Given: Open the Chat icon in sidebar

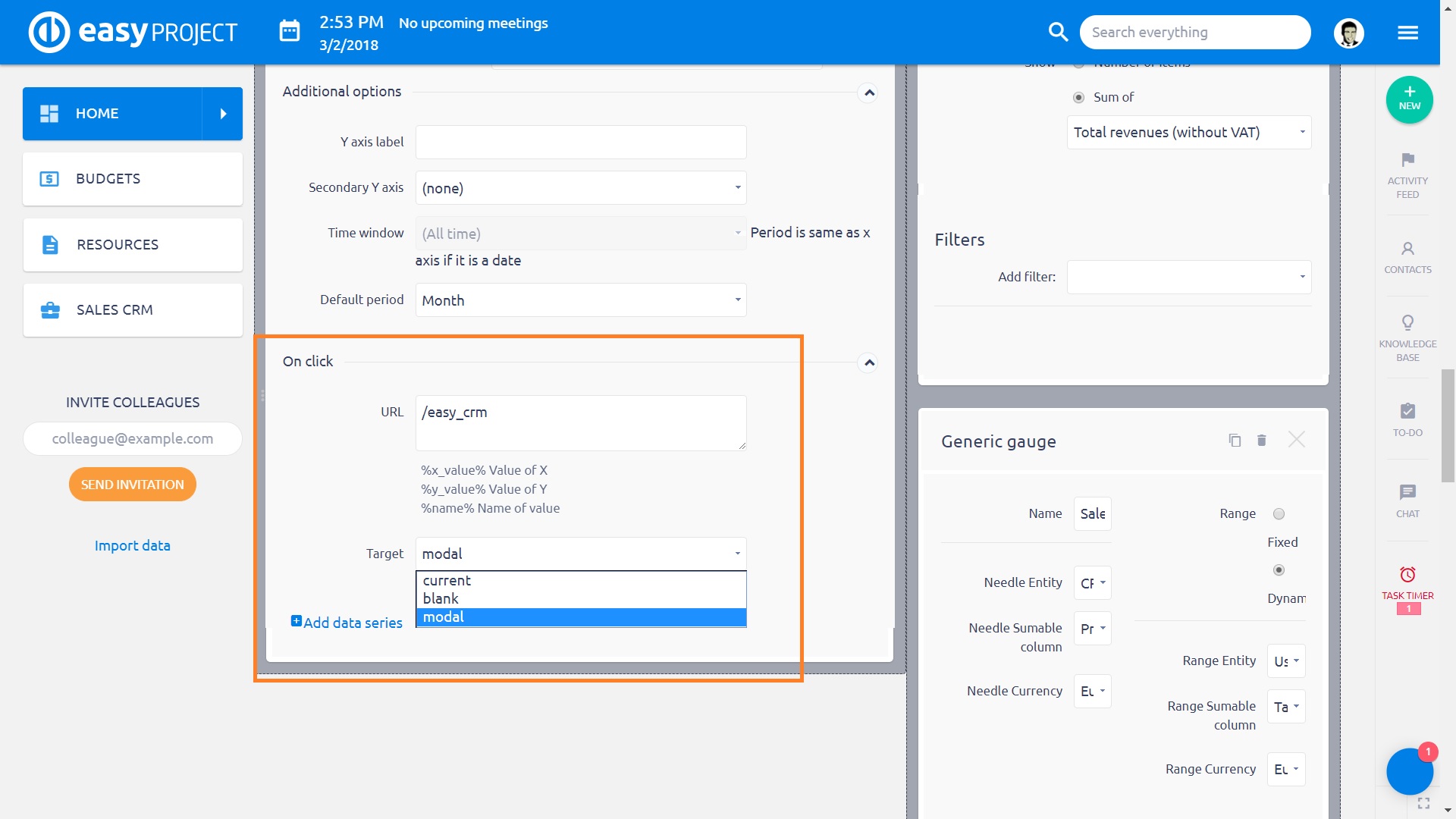Looking at the screenshot, I should click(1407, 493).
